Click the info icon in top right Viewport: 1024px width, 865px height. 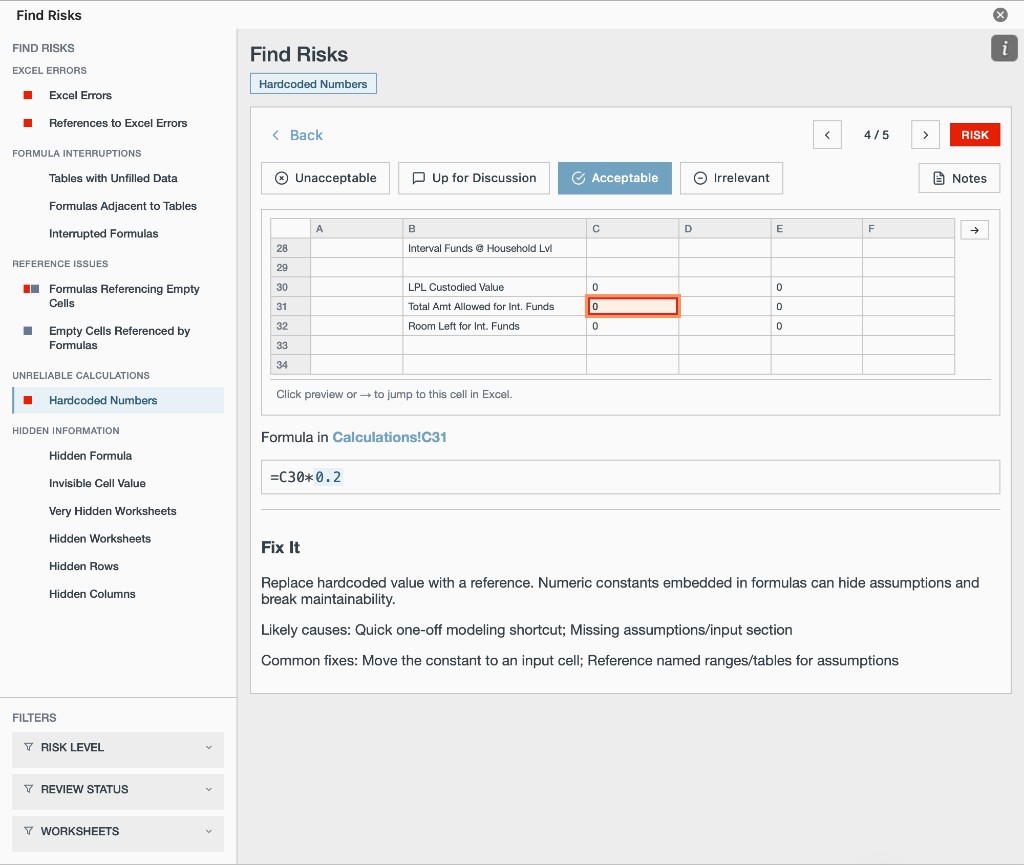[1004, 48]
